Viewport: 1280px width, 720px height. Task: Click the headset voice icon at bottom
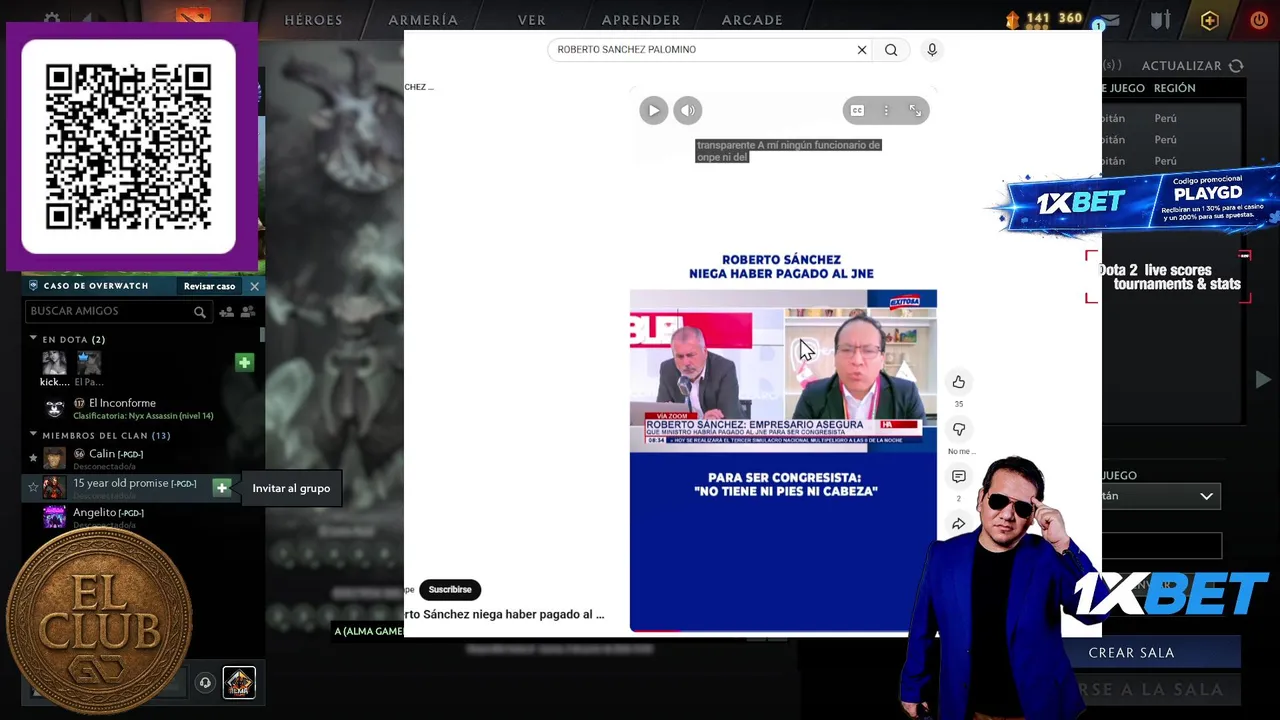click(205, 683)
